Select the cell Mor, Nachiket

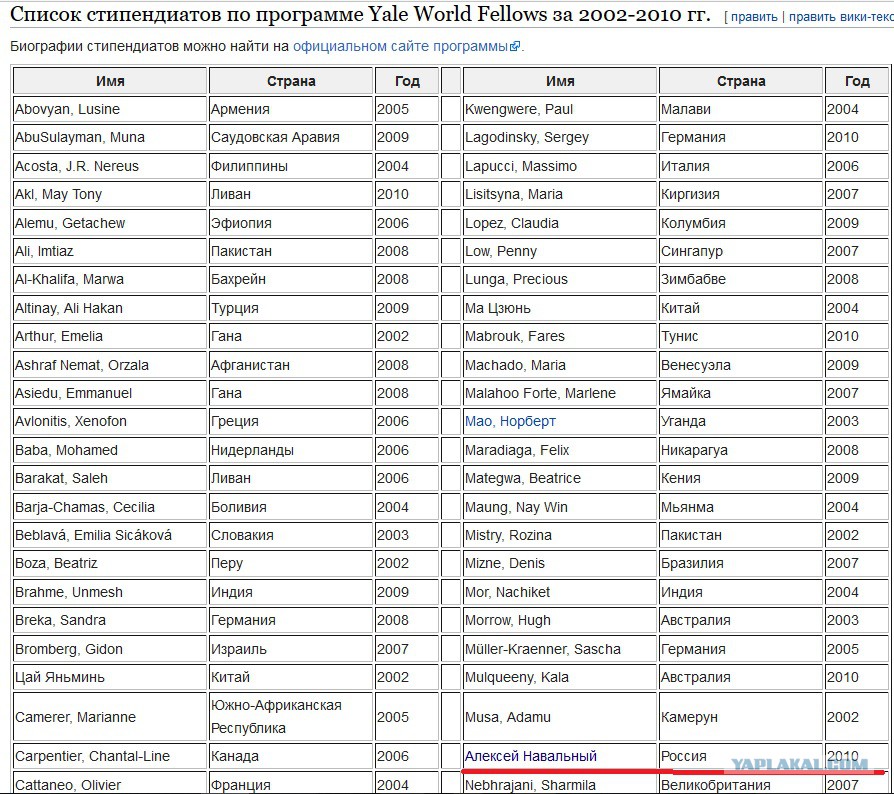pyautogui.click(x=560, y=592)
